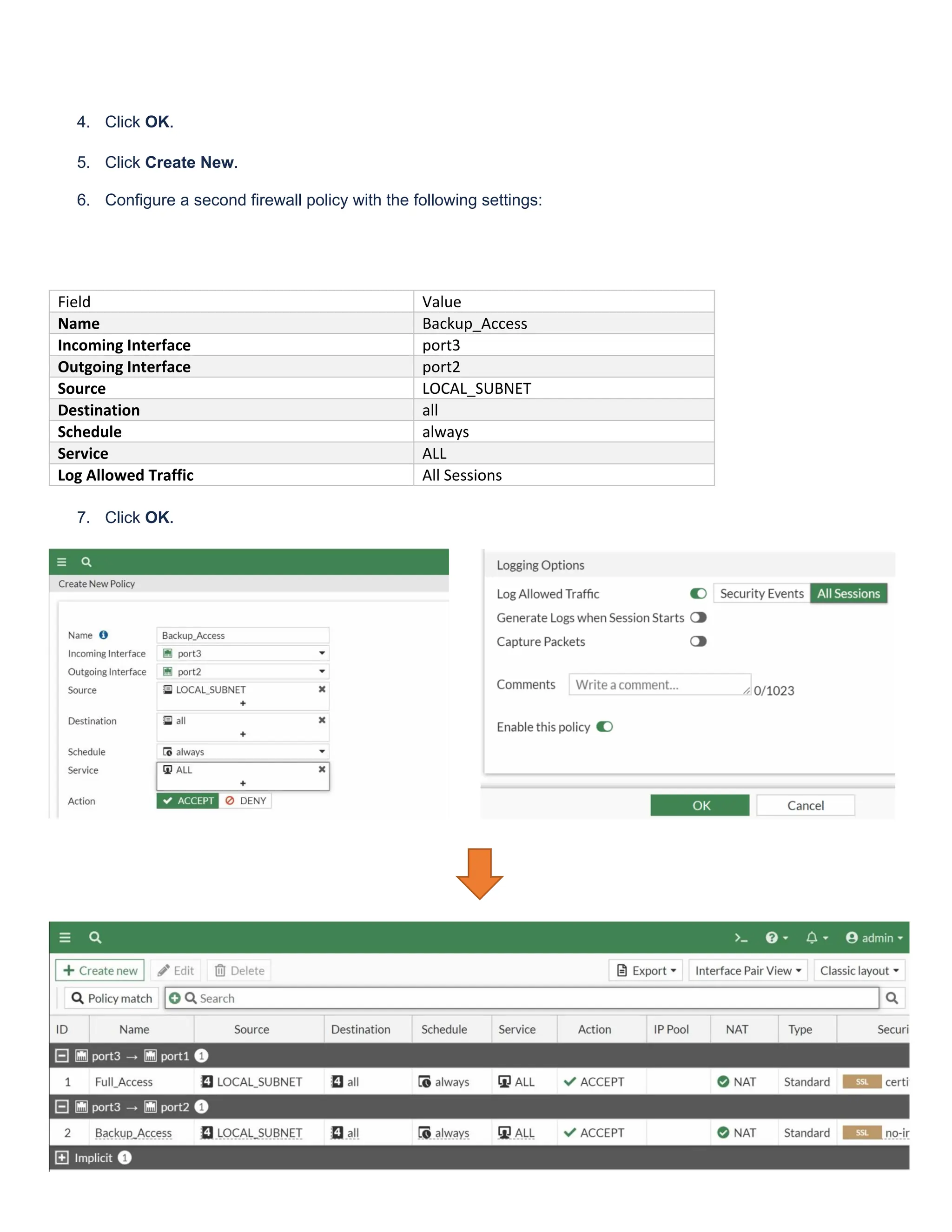The width and height of the screenshot is (952, 1232).
Task: Turn on Capture Packets toggle
Action: [698, 642]
